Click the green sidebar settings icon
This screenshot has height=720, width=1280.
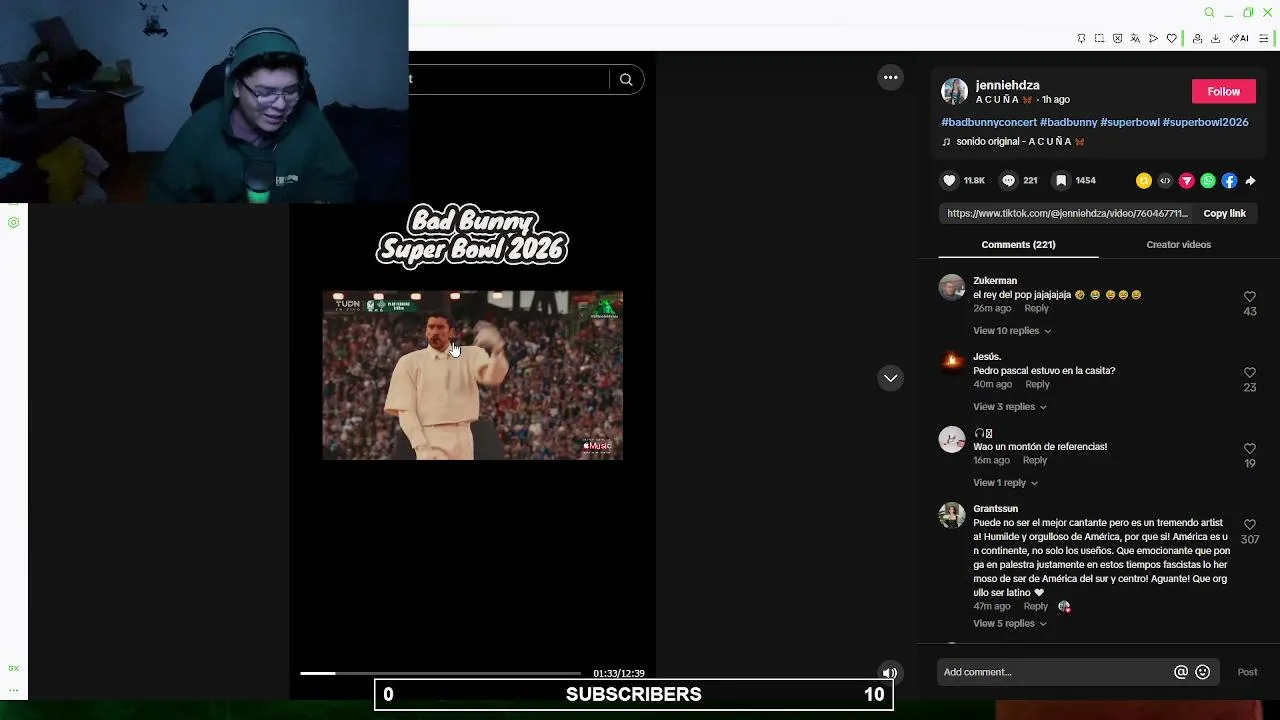click(14, 222)
